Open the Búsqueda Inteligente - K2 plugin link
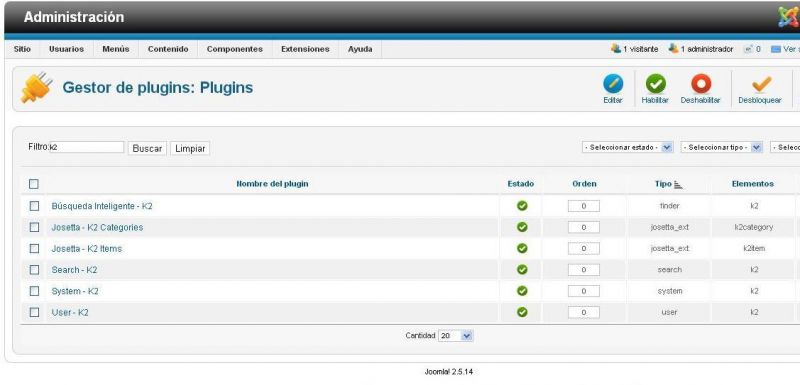 (102, 206)
